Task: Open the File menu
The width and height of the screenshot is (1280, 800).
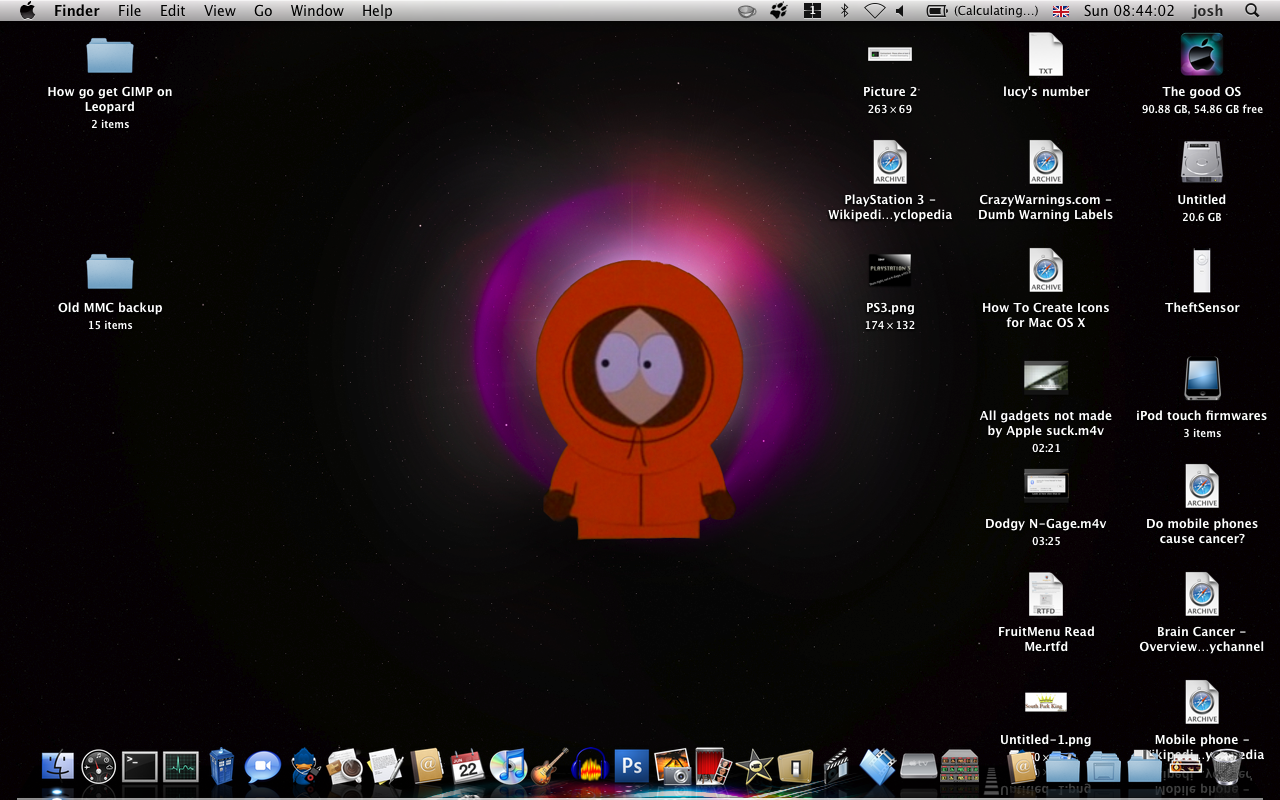Action: click(x=129, y=11)
